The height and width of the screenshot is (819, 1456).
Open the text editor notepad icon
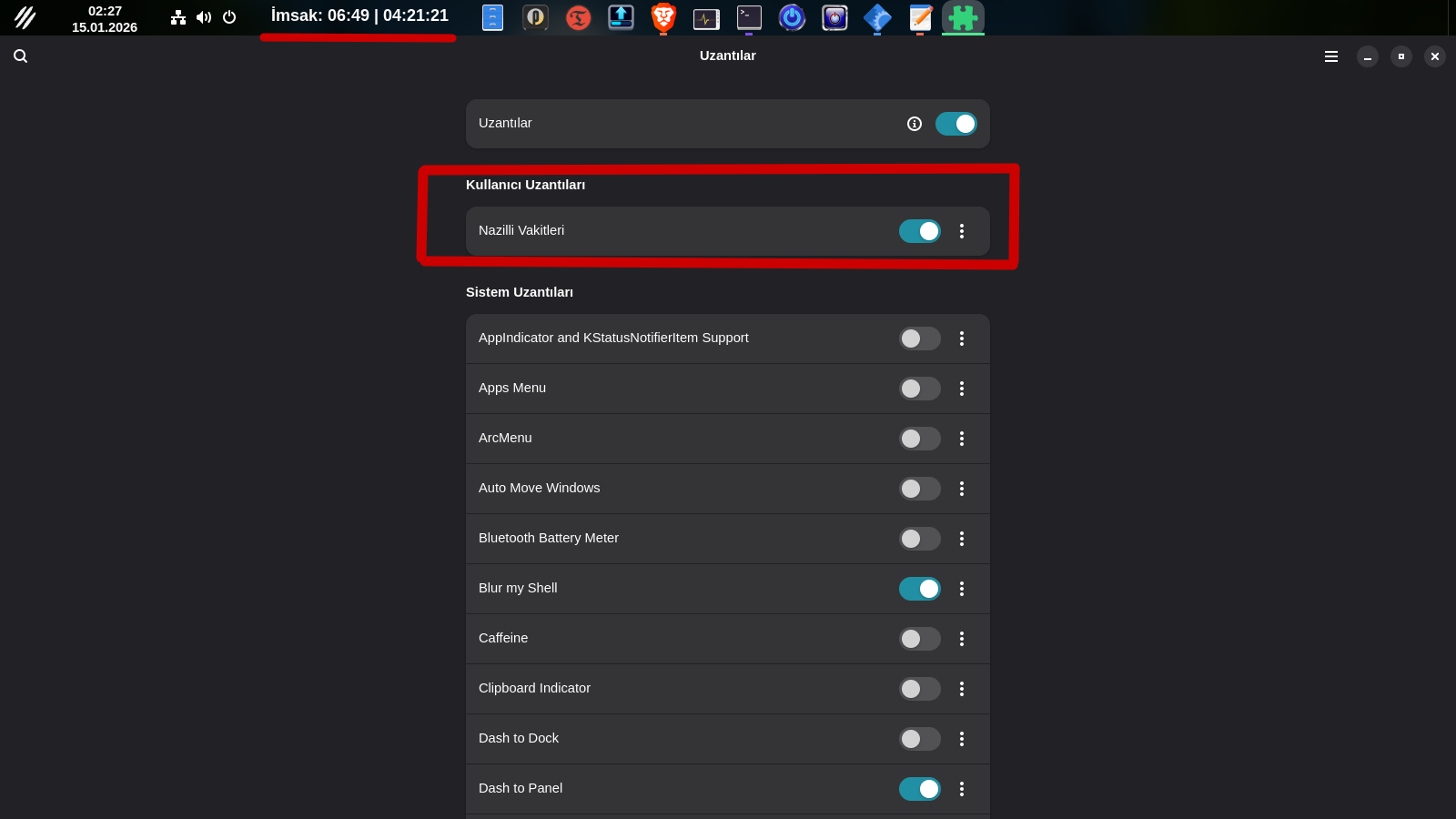point(921,17)
